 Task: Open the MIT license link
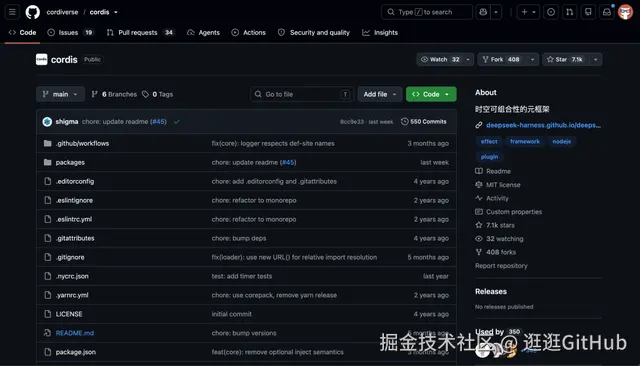point(498,185)
